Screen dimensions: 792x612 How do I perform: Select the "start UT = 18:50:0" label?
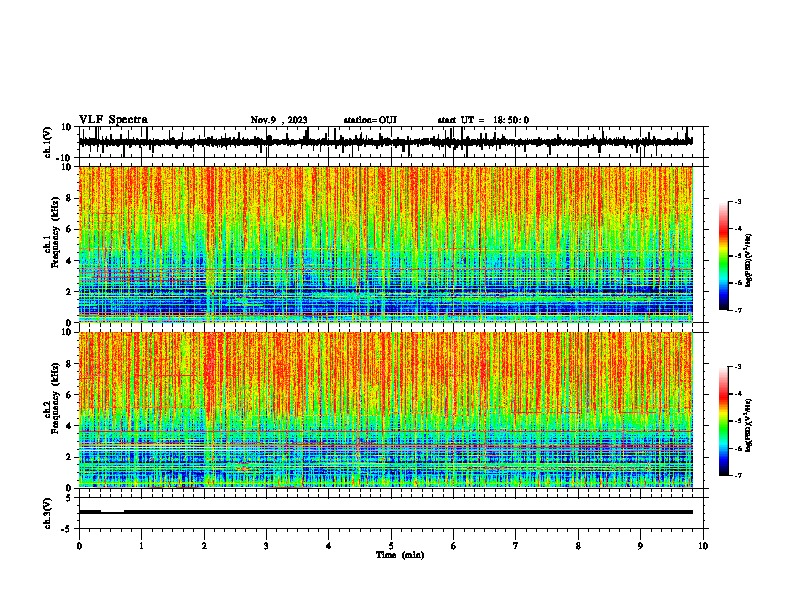point(483,120)
